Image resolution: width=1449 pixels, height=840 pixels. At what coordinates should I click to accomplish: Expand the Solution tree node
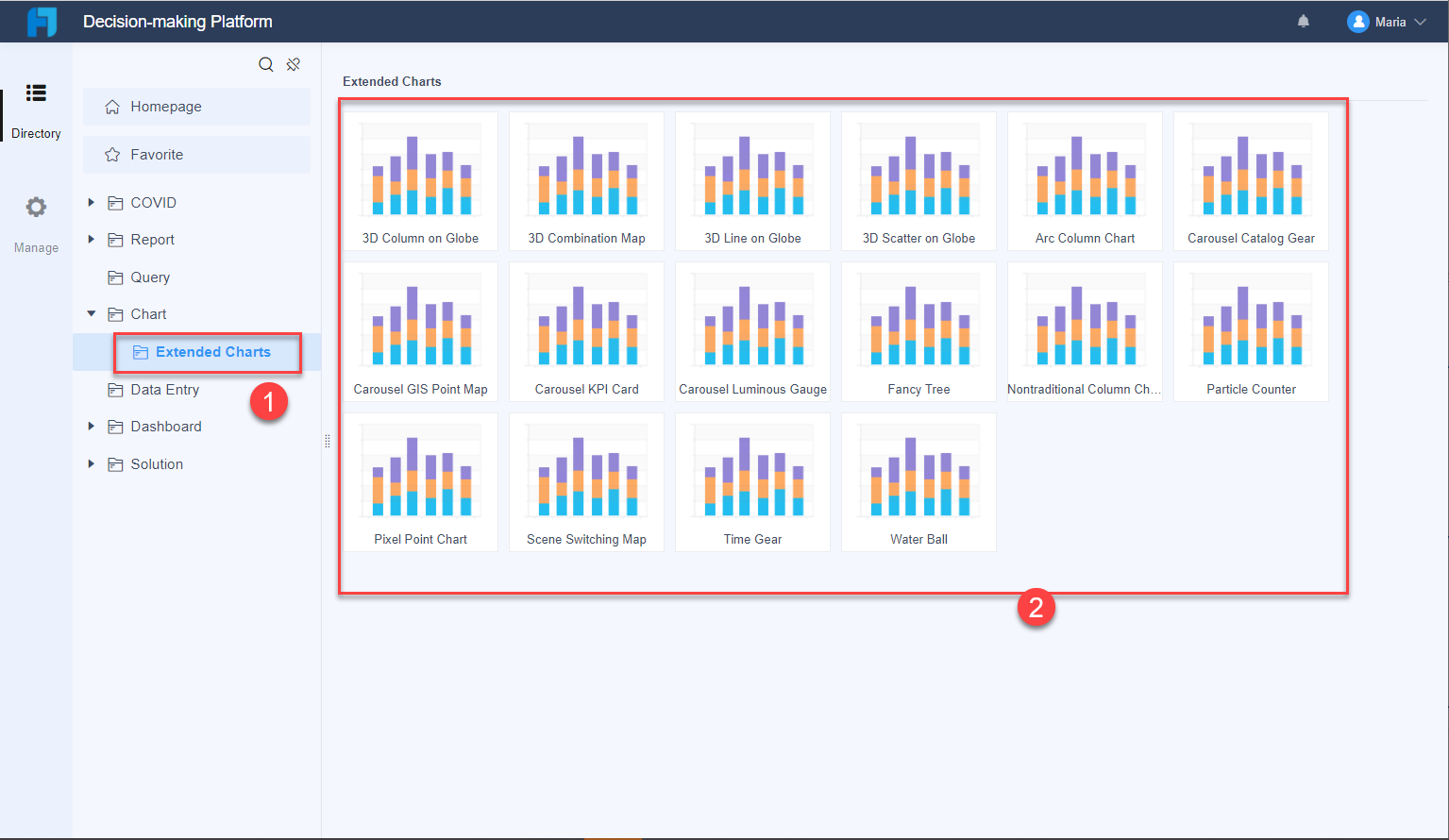[92, 463]
